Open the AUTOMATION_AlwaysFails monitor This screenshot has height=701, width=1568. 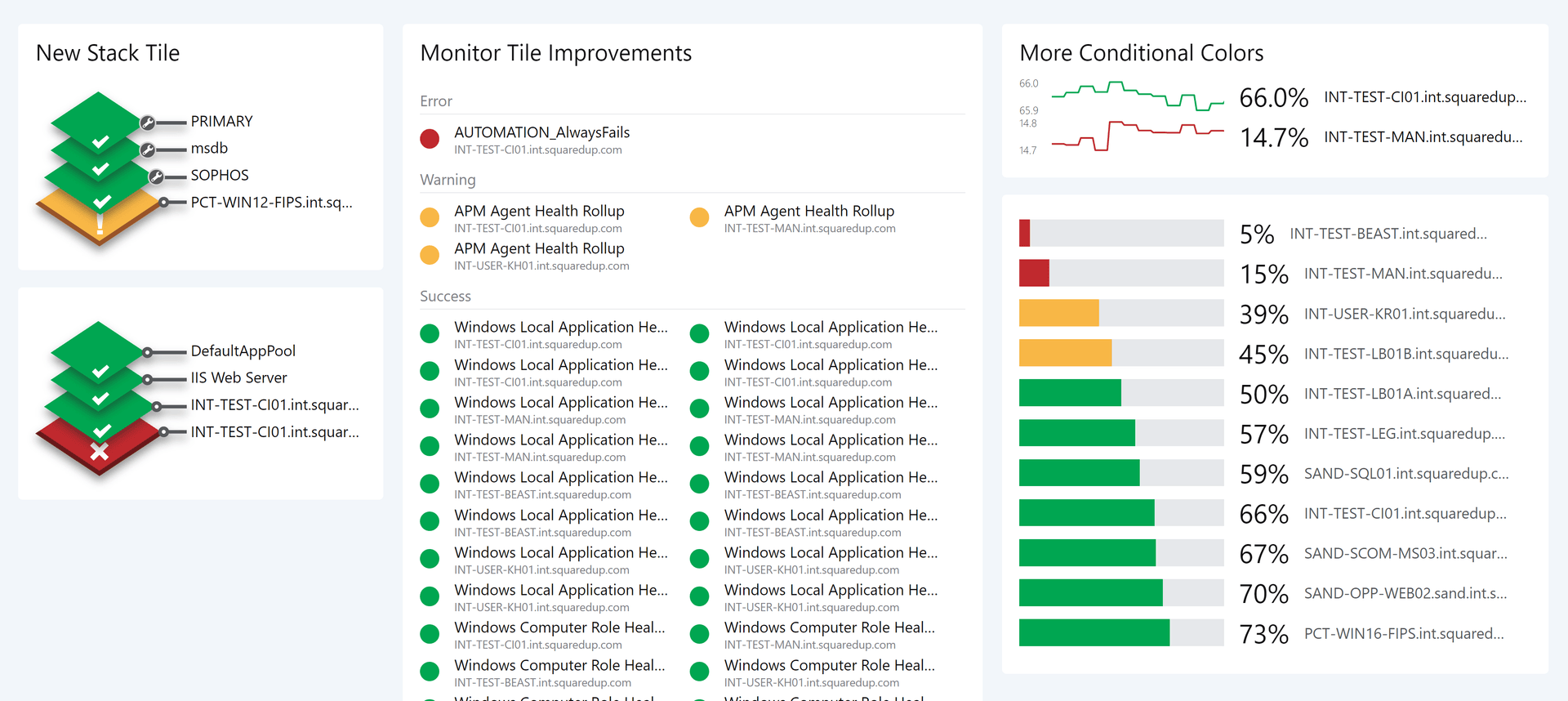(541, 132)
